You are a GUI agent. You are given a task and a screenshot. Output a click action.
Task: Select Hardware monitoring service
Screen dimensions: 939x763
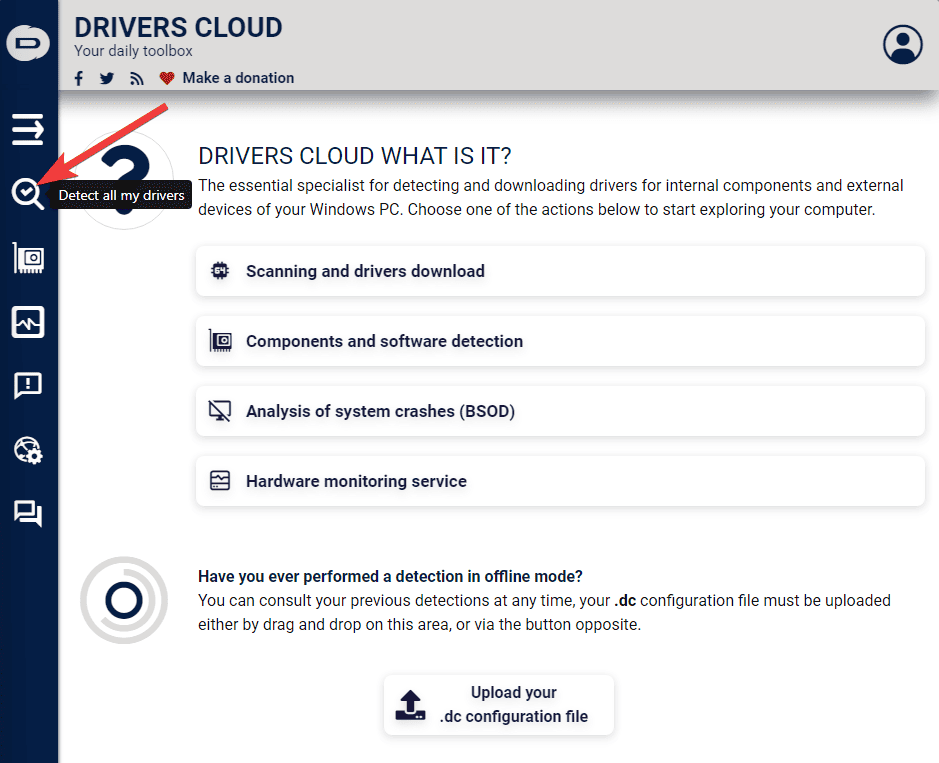tap(561, 482)
